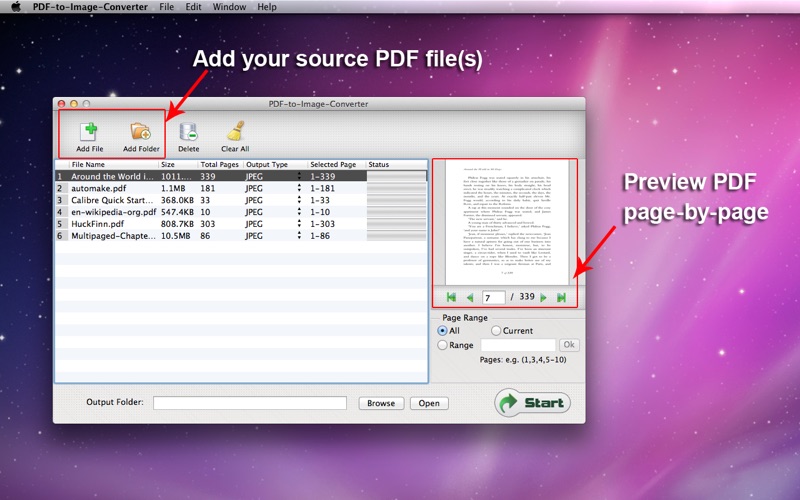Select the automake.pdf file row
Screen dimensions: 800x500
(241, 188)
